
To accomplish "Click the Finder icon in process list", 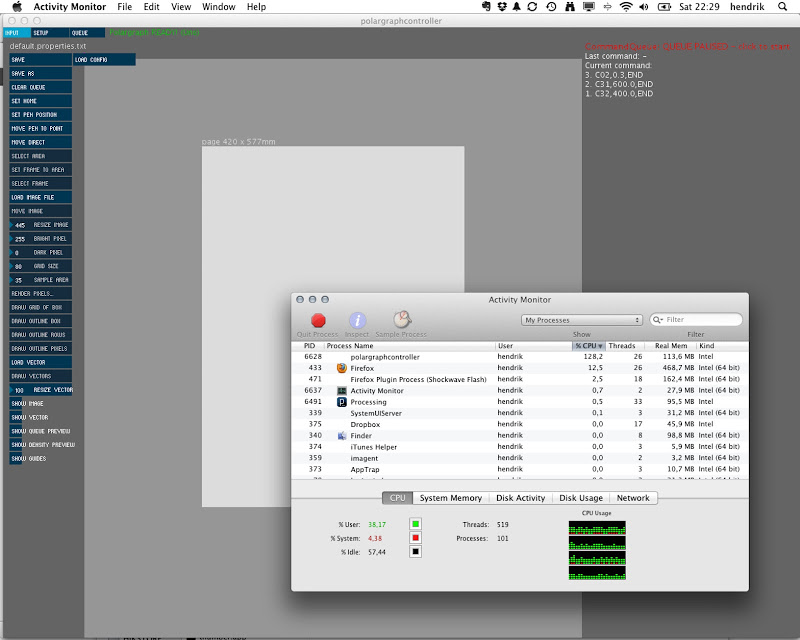I will [x=342, y=435].
